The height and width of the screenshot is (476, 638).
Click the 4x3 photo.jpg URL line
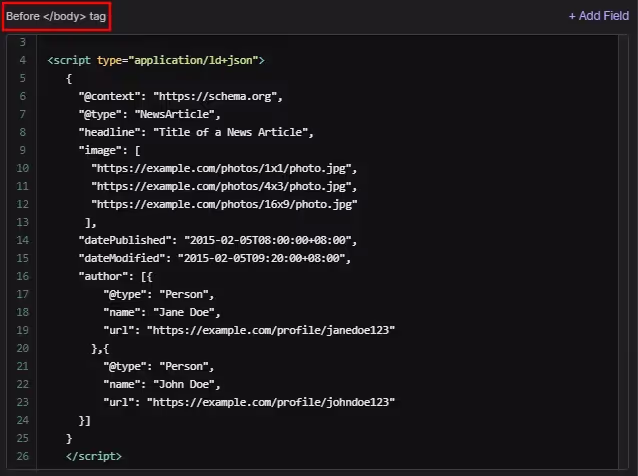coord(224,186)
